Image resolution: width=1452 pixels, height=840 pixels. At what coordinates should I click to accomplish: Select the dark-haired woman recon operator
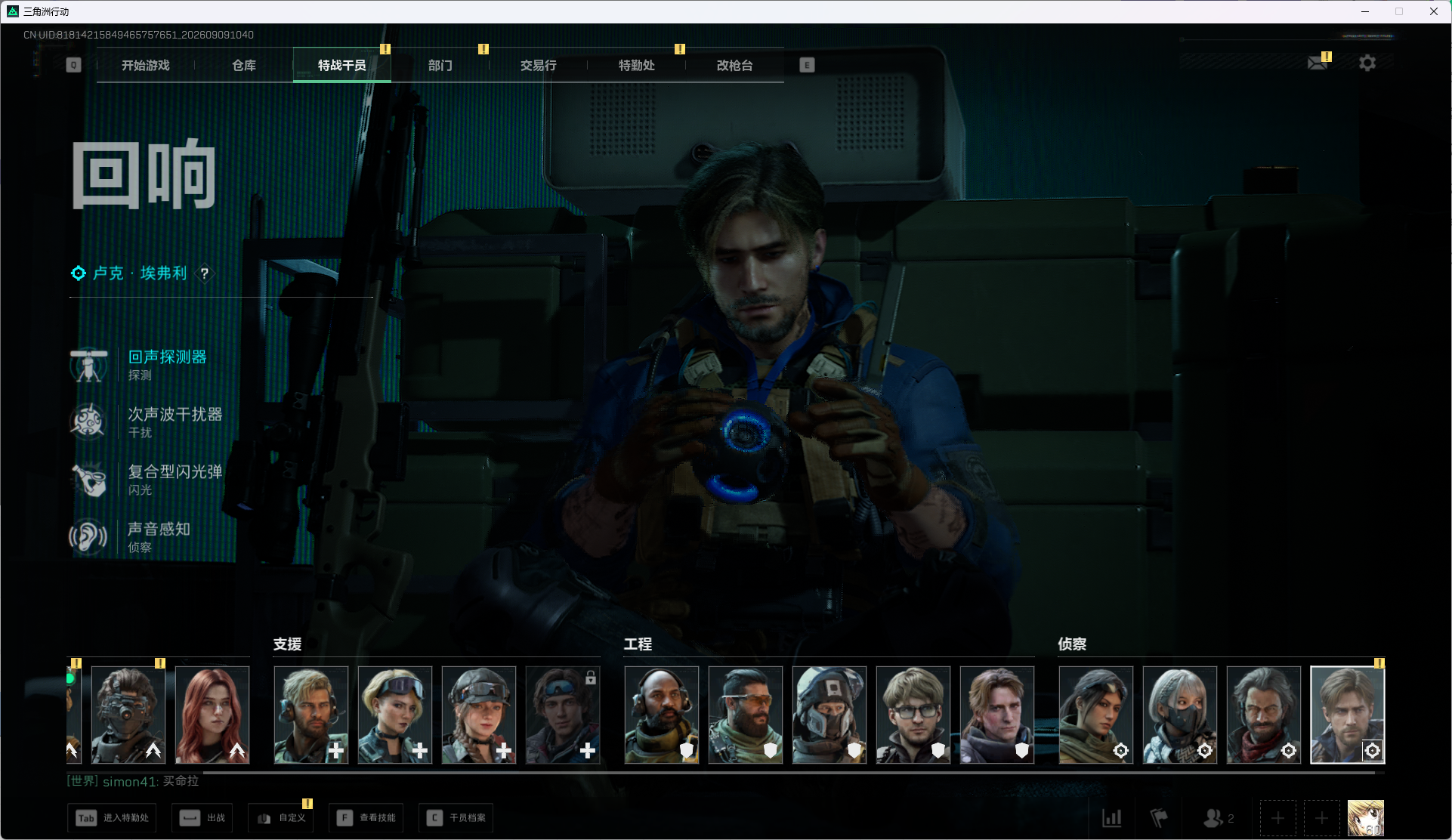(x=1096, y=715)
